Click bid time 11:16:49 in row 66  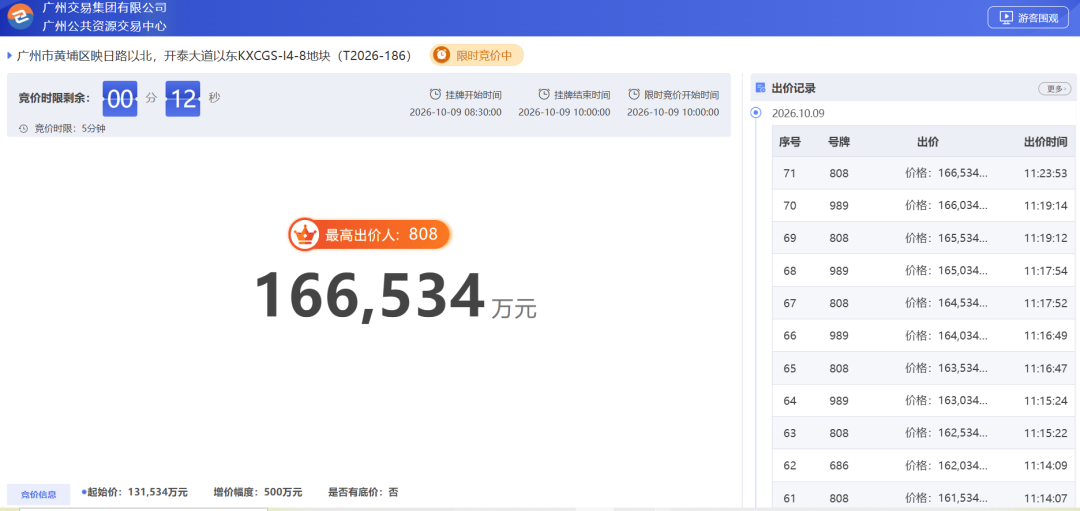coord(1046,335)
